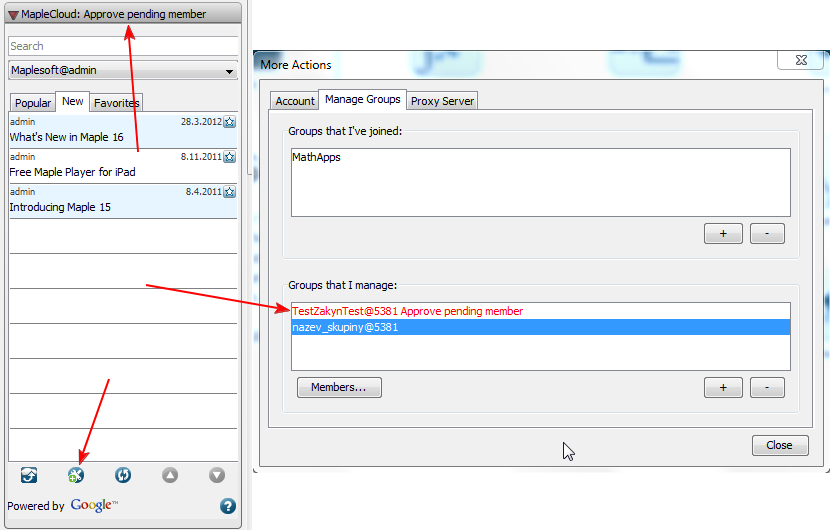Viewport: 832px width, 530px height.
Task: Select the Manage Groups tab
Action: tap(362, 99)
